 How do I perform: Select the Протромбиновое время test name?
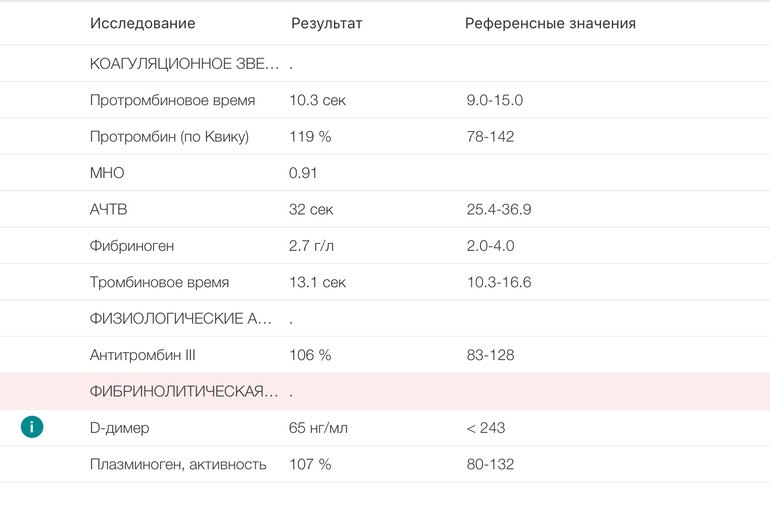point(172,100)
